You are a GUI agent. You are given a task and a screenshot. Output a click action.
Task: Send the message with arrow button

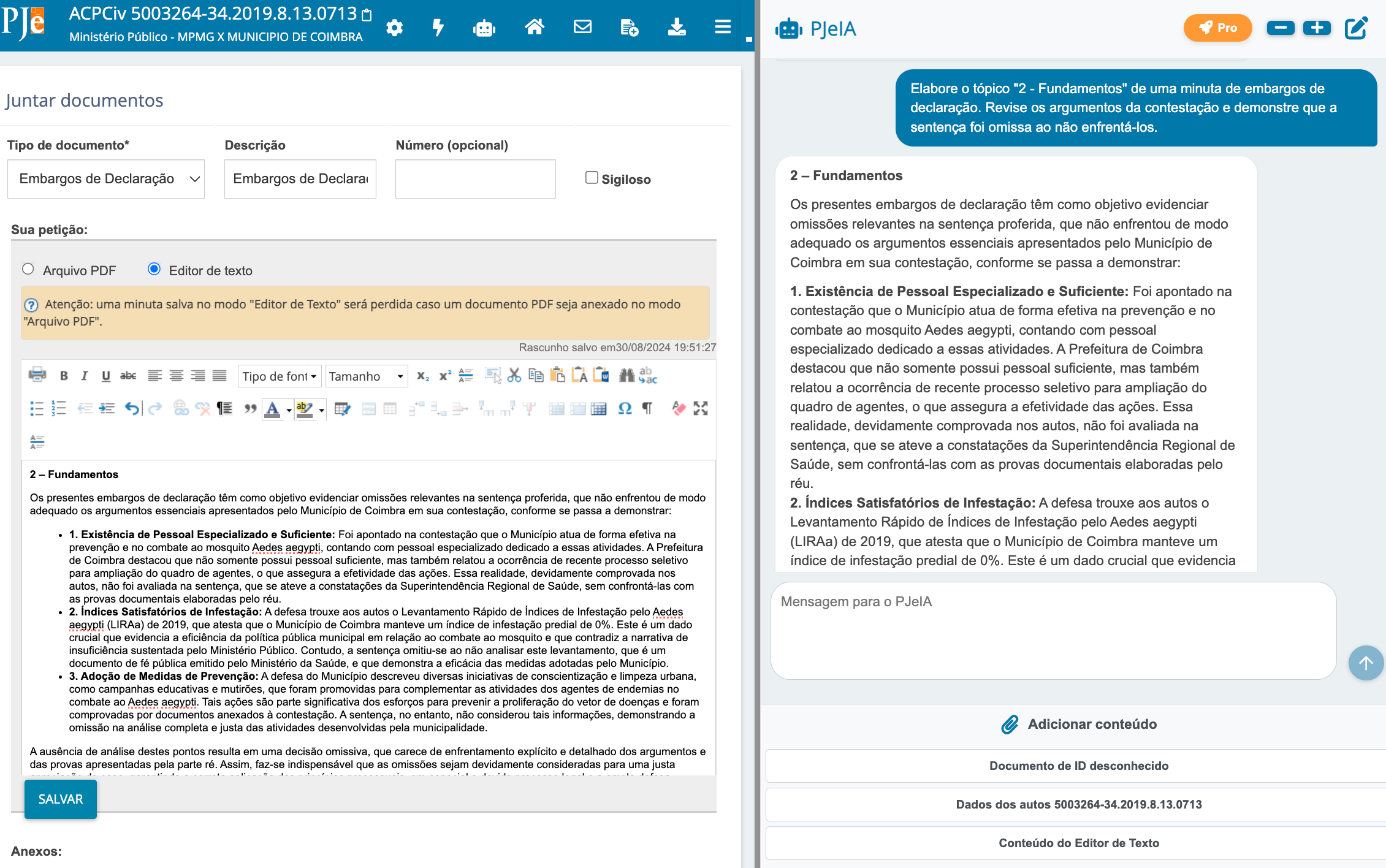pyautogui.click(x=1366, y=663)
